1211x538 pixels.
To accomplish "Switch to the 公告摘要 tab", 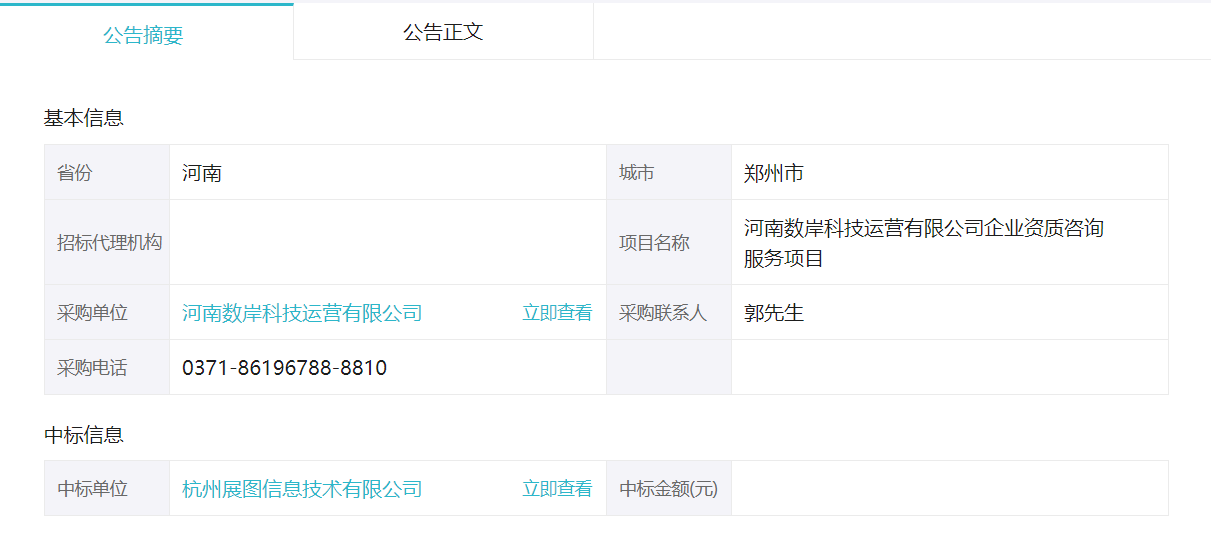I will [143, 36].
